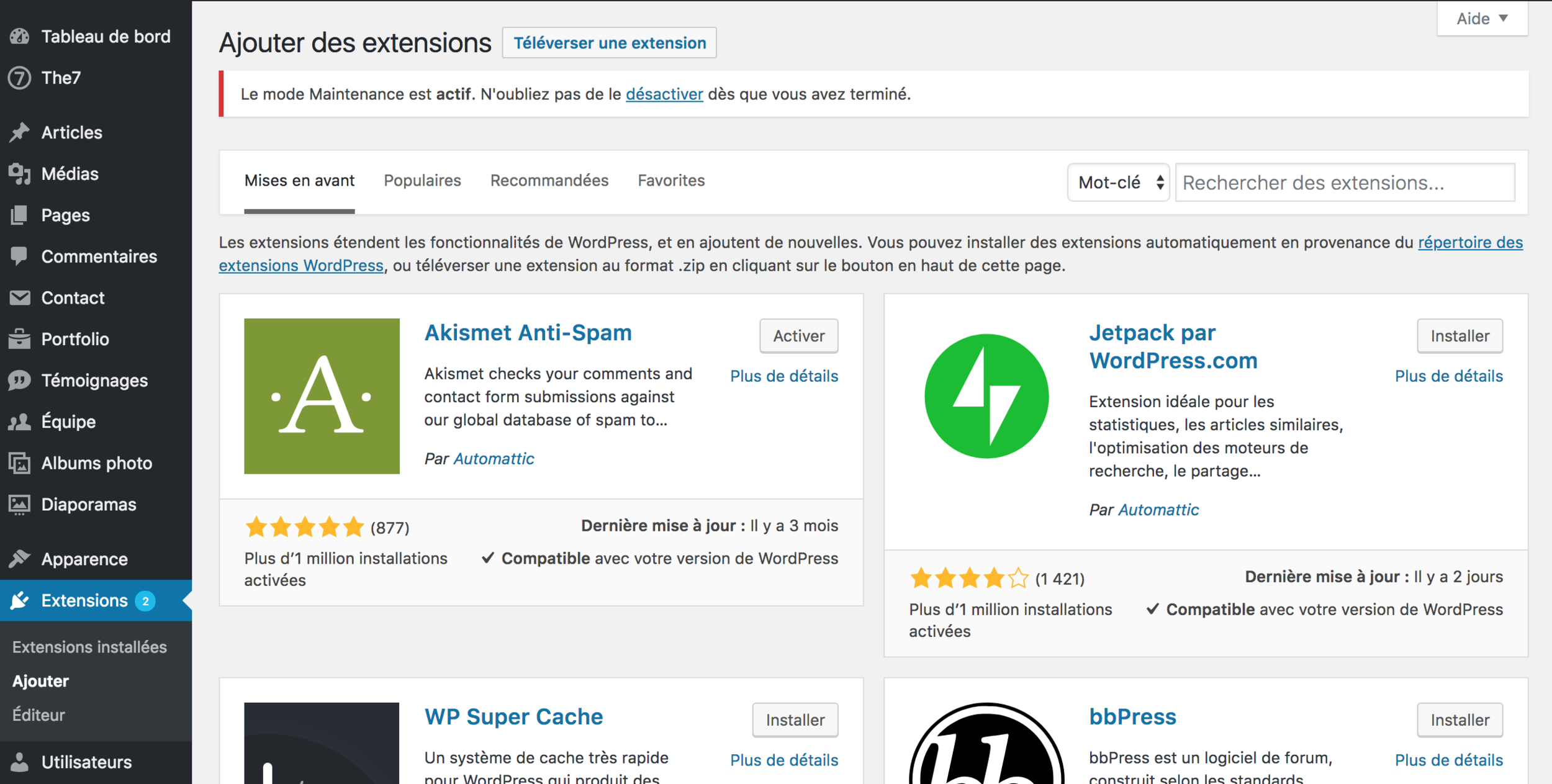Click the désactiver maintenance mode link
This screenshot has width=1552, height=784.
(664, 94)
